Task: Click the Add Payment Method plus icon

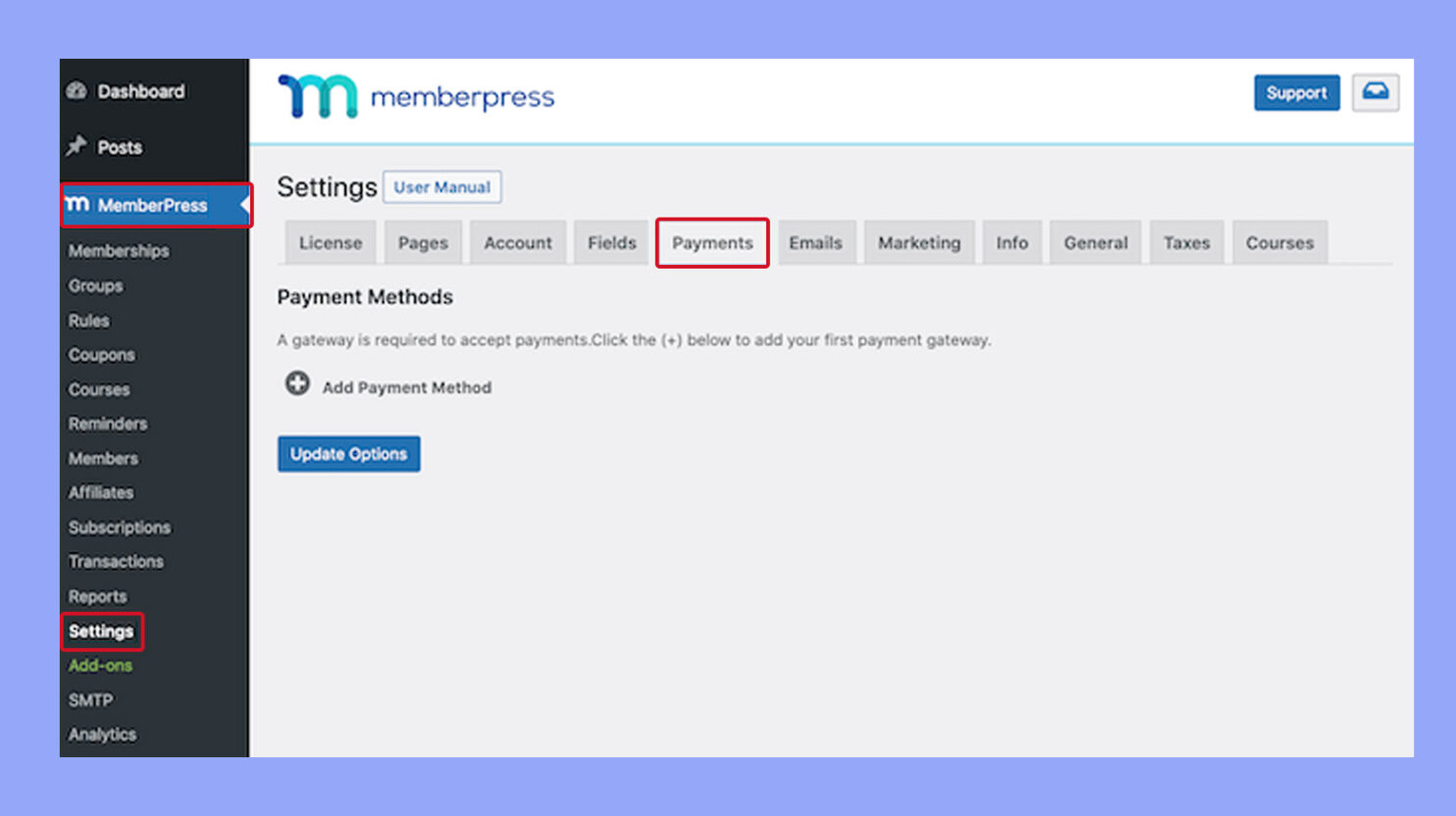Action: coord(297,383)
